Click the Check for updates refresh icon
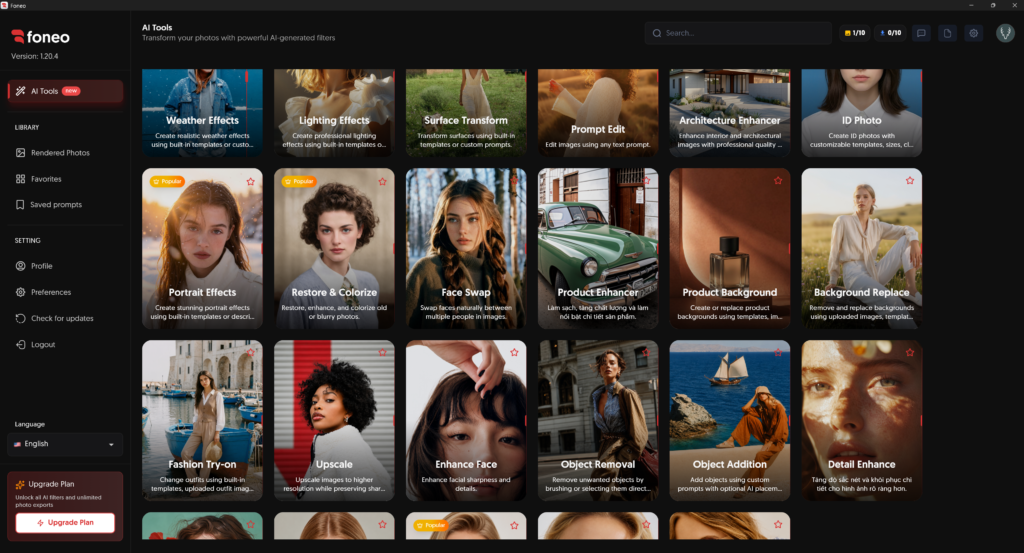Viewport: 1024px width, 553px height. pos(20,318)
